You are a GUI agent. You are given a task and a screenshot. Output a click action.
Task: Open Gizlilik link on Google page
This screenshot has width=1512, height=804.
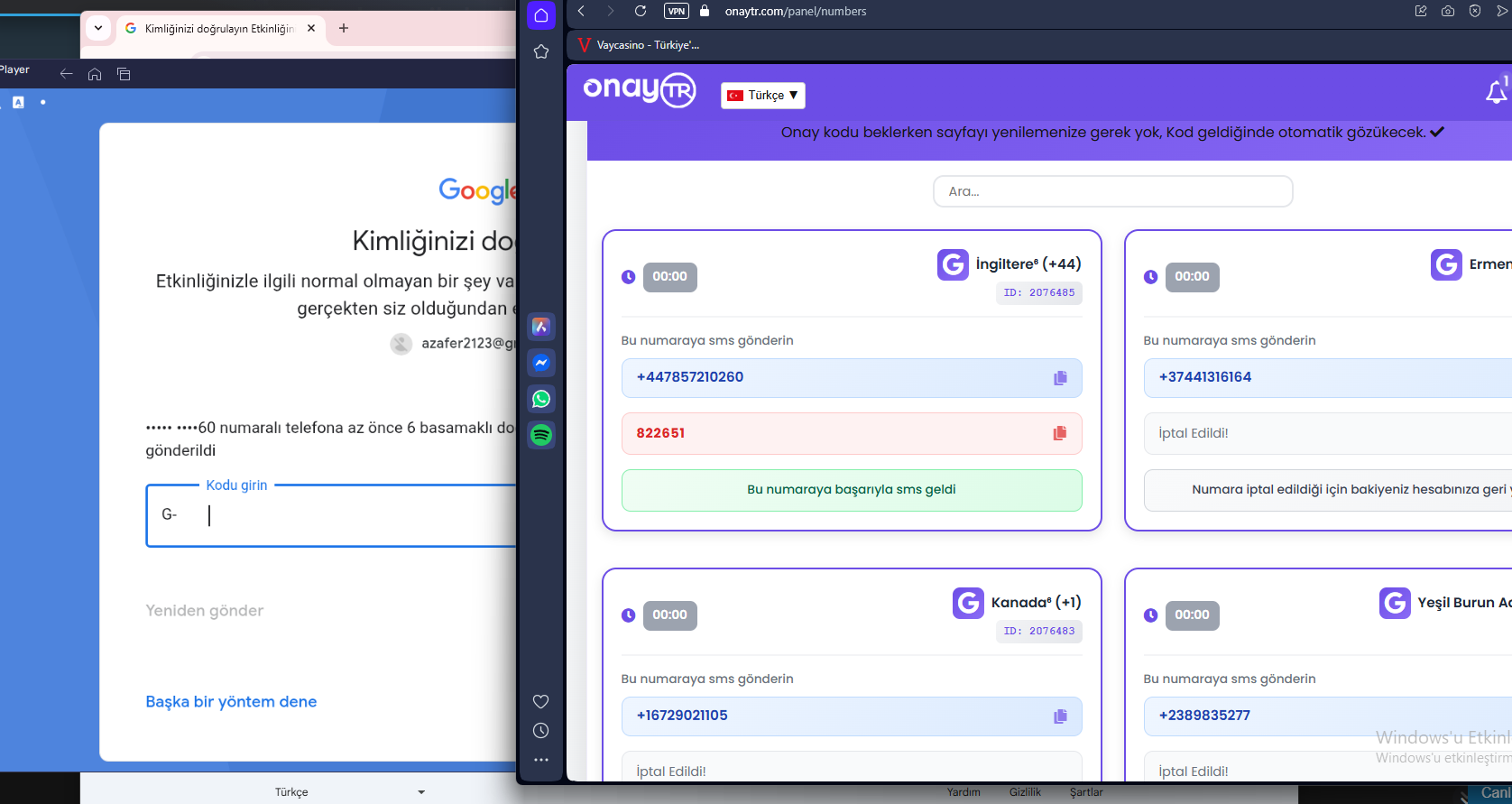[1025, 792]
